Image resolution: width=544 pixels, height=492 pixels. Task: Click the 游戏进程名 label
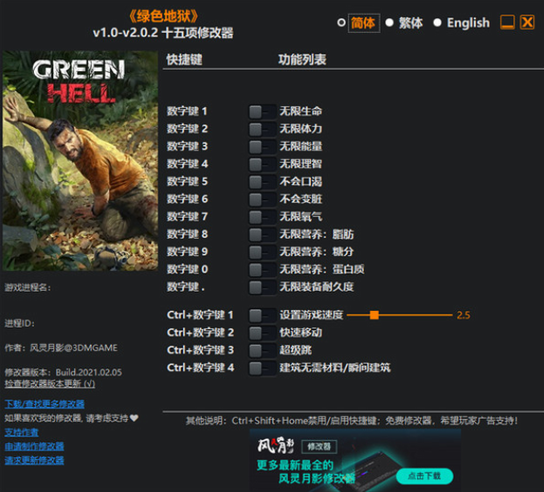tap(28, 288)
